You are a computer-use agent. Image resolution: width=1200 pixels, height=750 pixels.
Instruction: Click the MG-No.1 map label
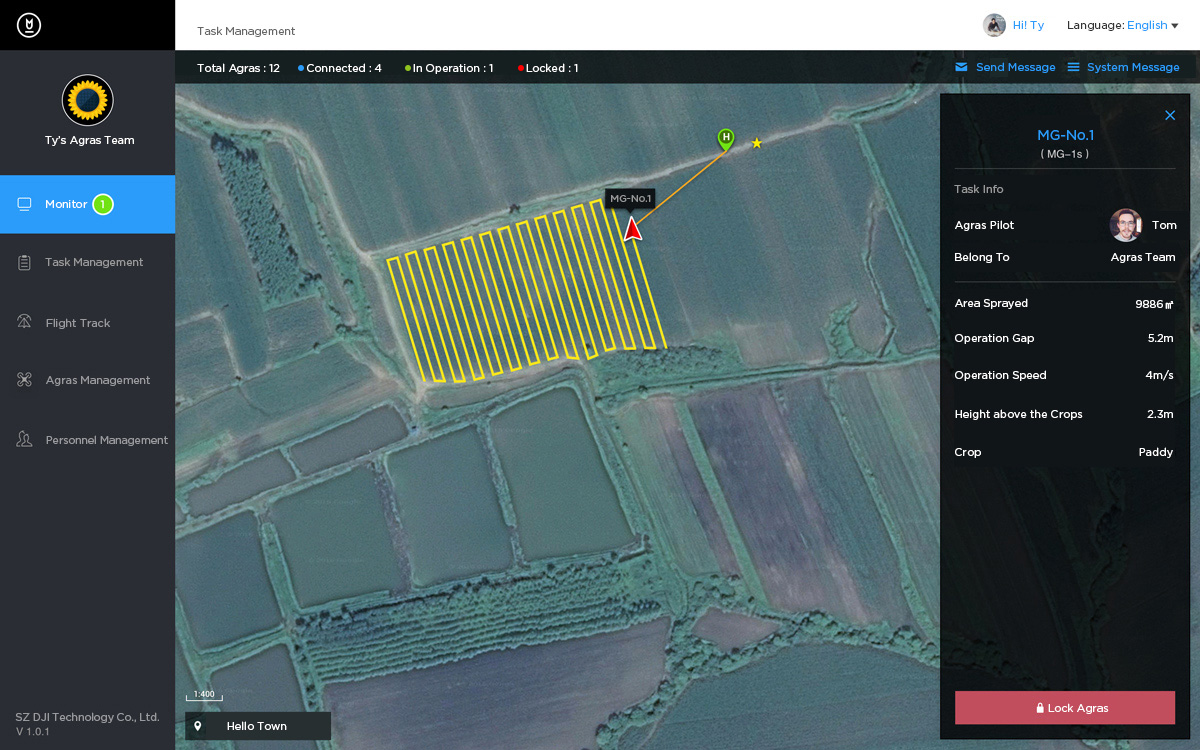(630, 198)
